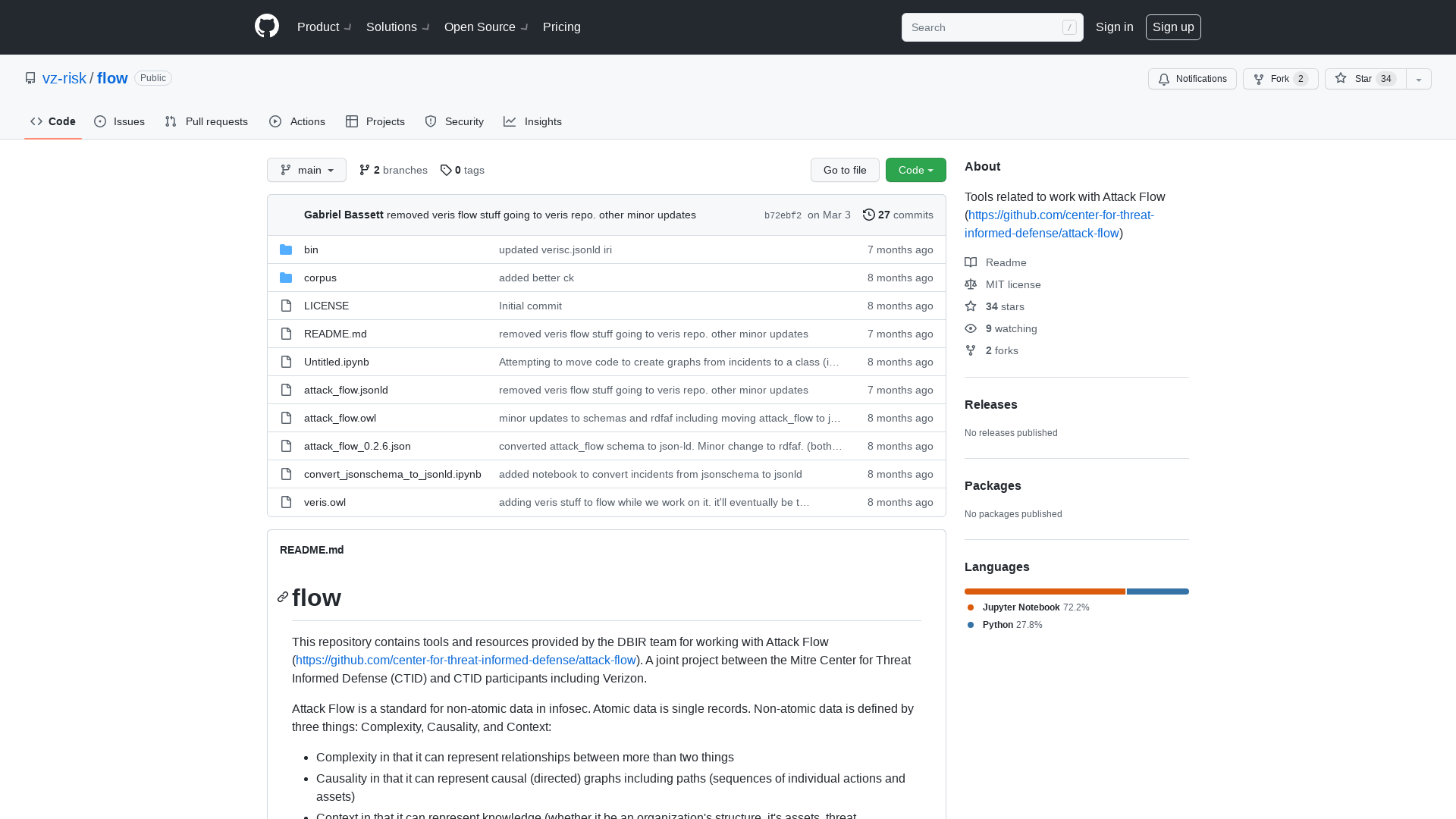This screenshot has width=1456, height=819.
Task: Click the watching eye icon
Action: tap(971, 328)
